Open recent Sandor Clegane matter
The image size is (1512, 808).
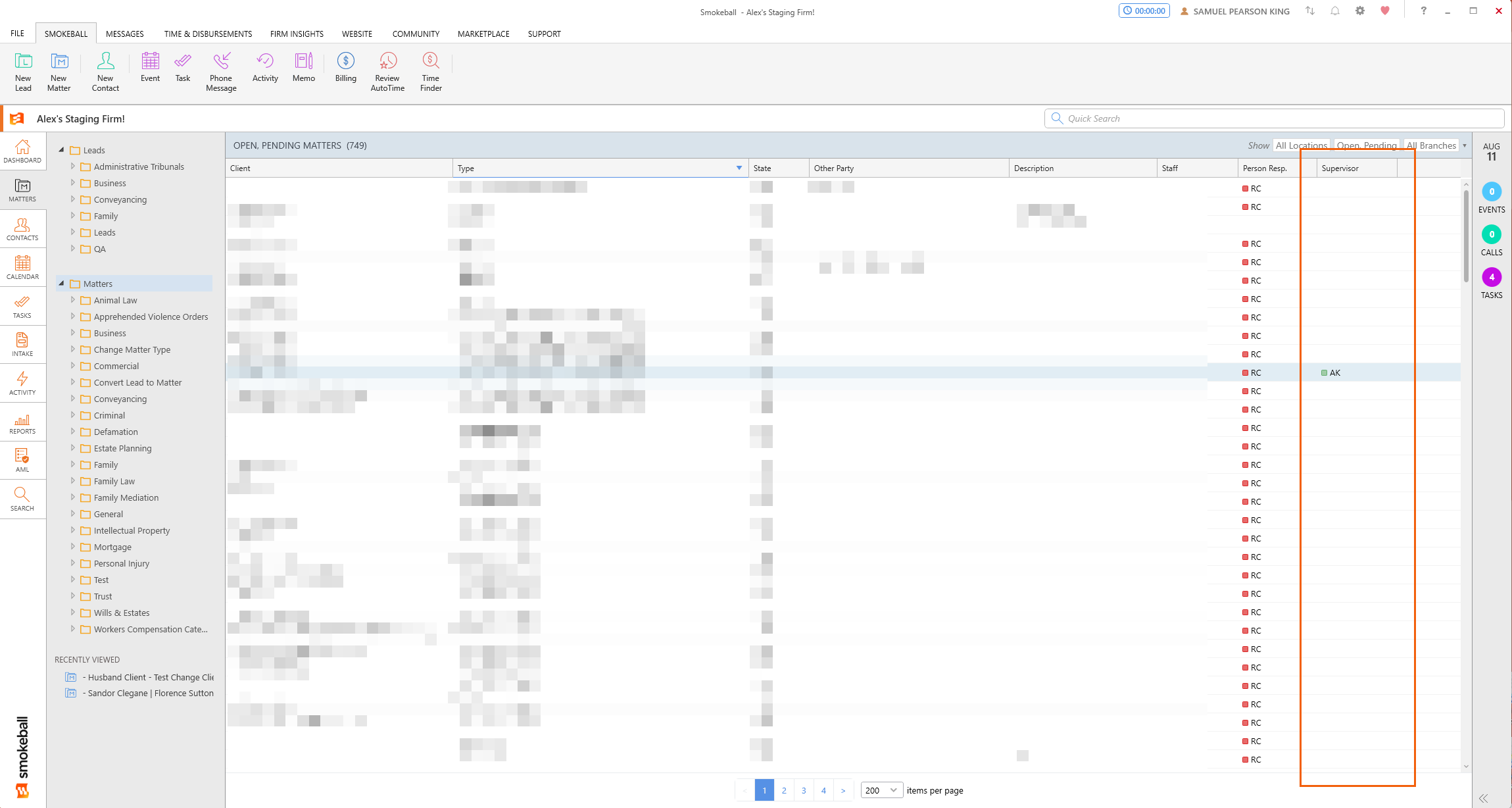tap(141, 693)
